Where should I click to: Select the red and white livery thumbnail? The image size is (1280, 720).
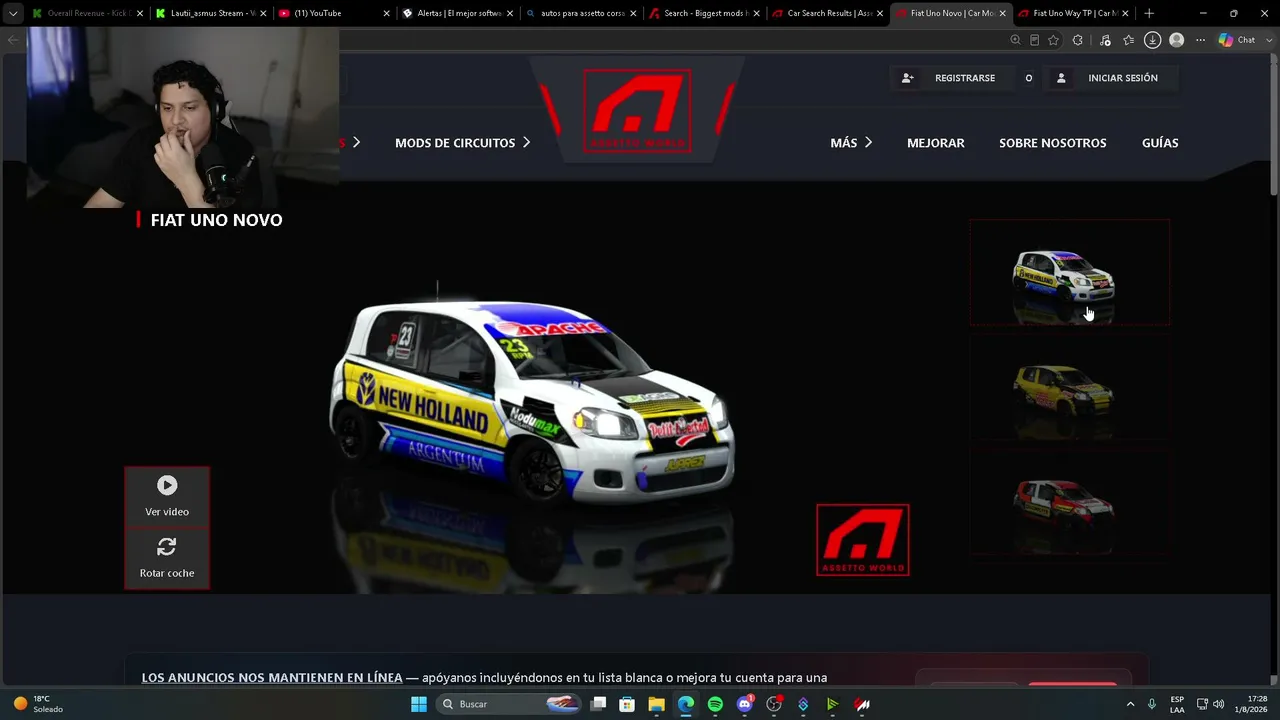pos(1069,502)
